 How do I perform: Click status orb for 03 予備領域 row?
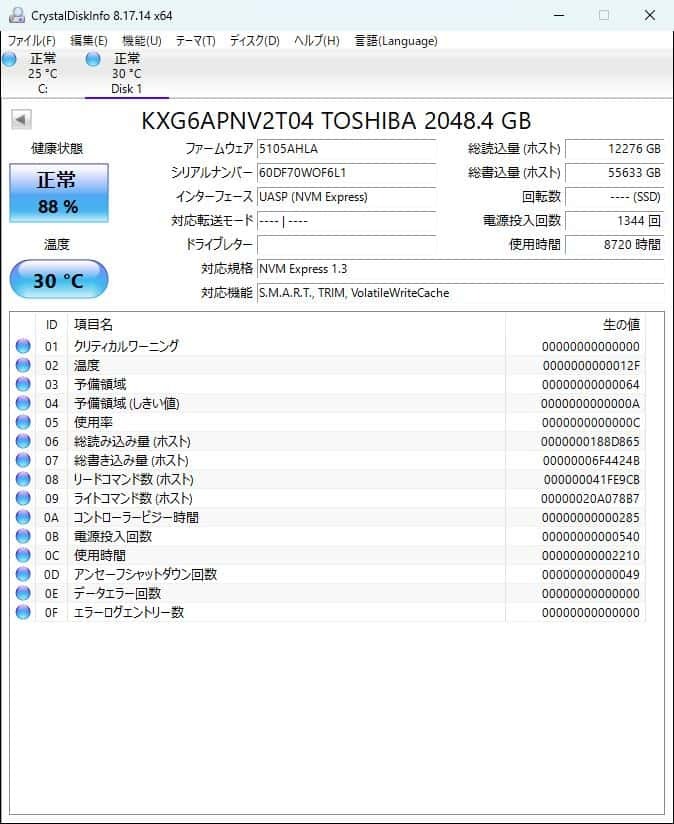point(23,384)
